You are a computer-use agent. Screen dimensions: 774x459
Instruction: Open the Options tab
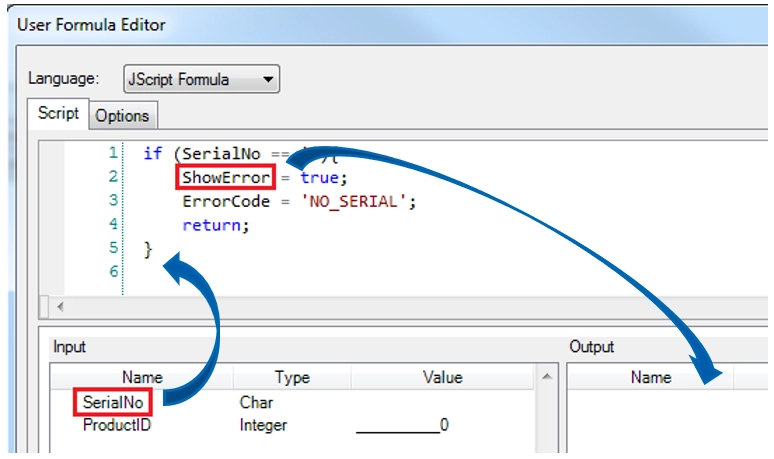(x=122, y=116)
